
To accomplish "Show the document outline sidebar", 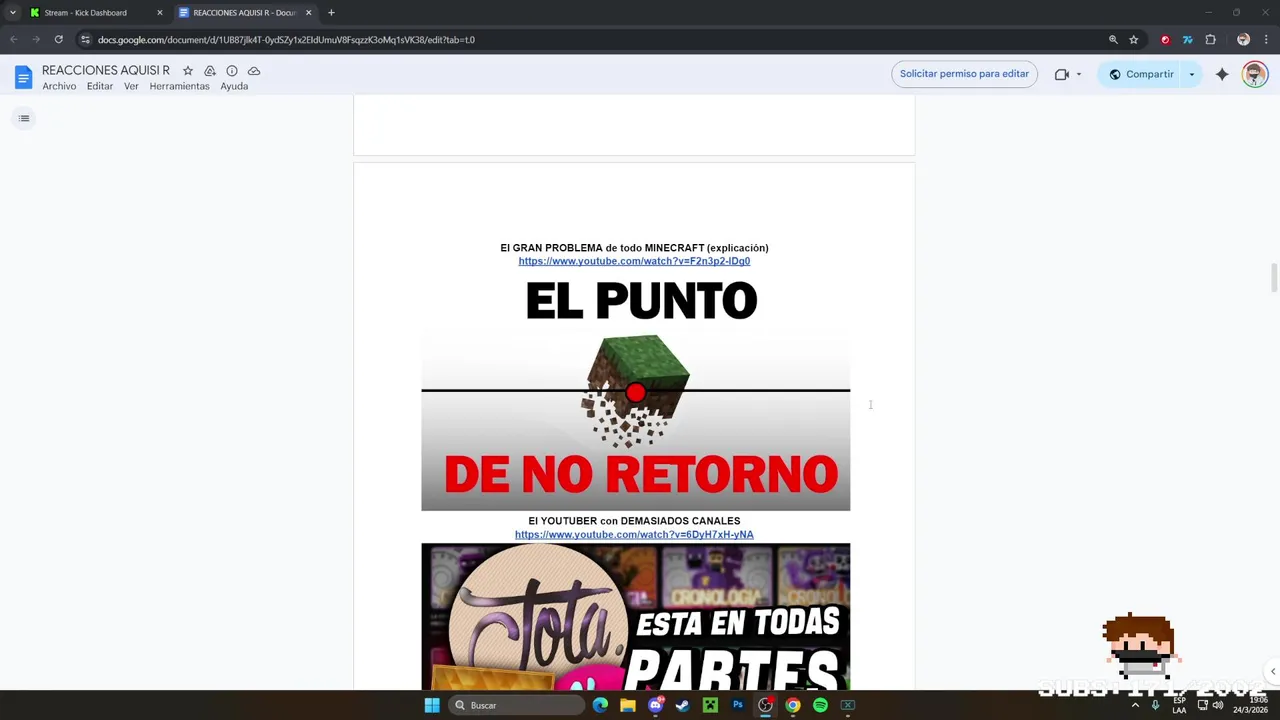I will [x=24, y=118].
